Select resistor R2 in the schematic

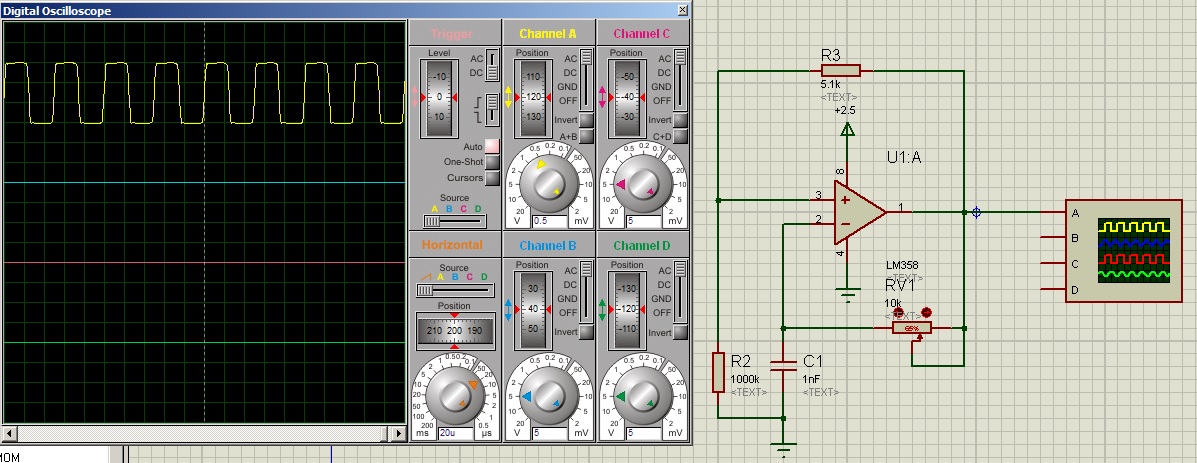tap(718, 372)
